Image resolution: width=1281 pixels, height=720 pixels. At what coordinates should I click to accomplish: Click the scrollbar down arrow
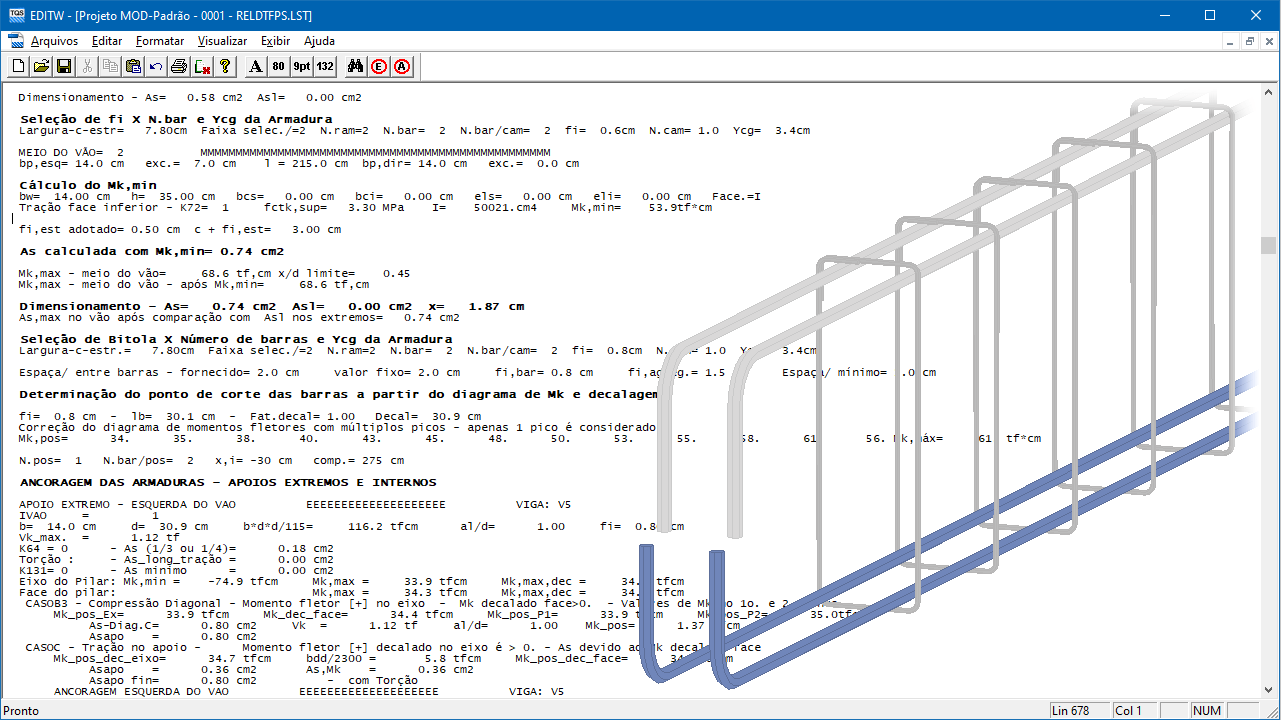pyautogui.click(x=1268, y=691)
